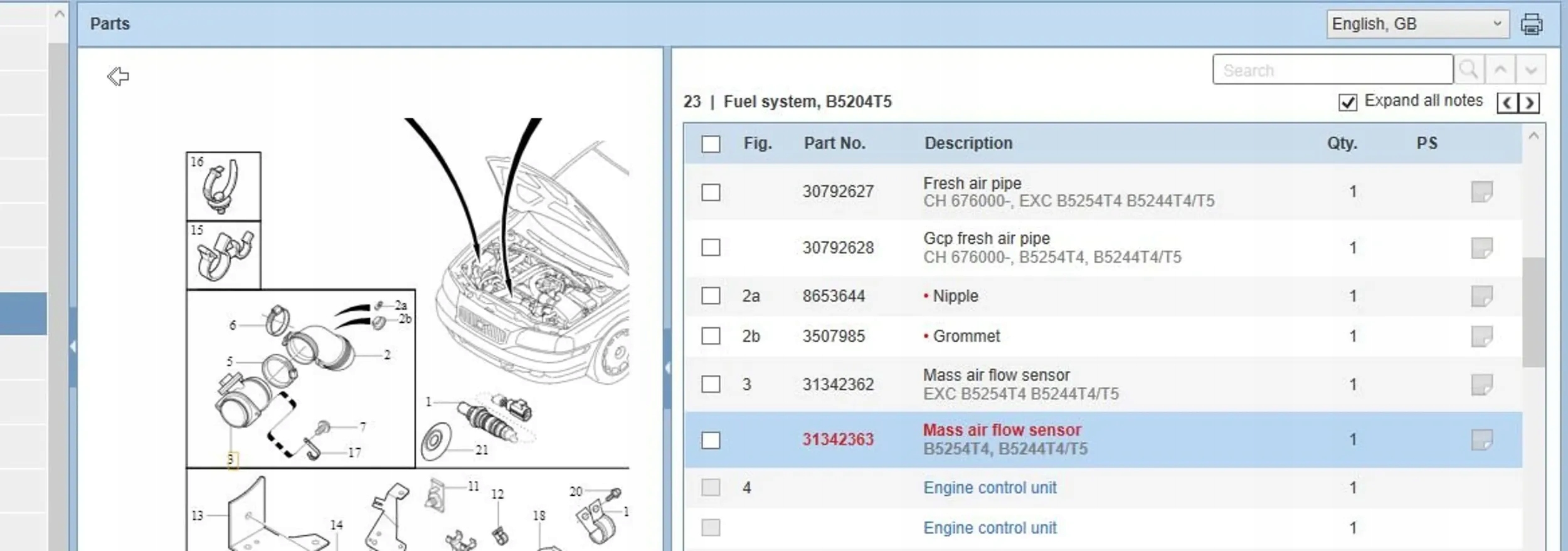Click the PS column header
This screenshot has height=551, width=1568.
coord(1427,144)
